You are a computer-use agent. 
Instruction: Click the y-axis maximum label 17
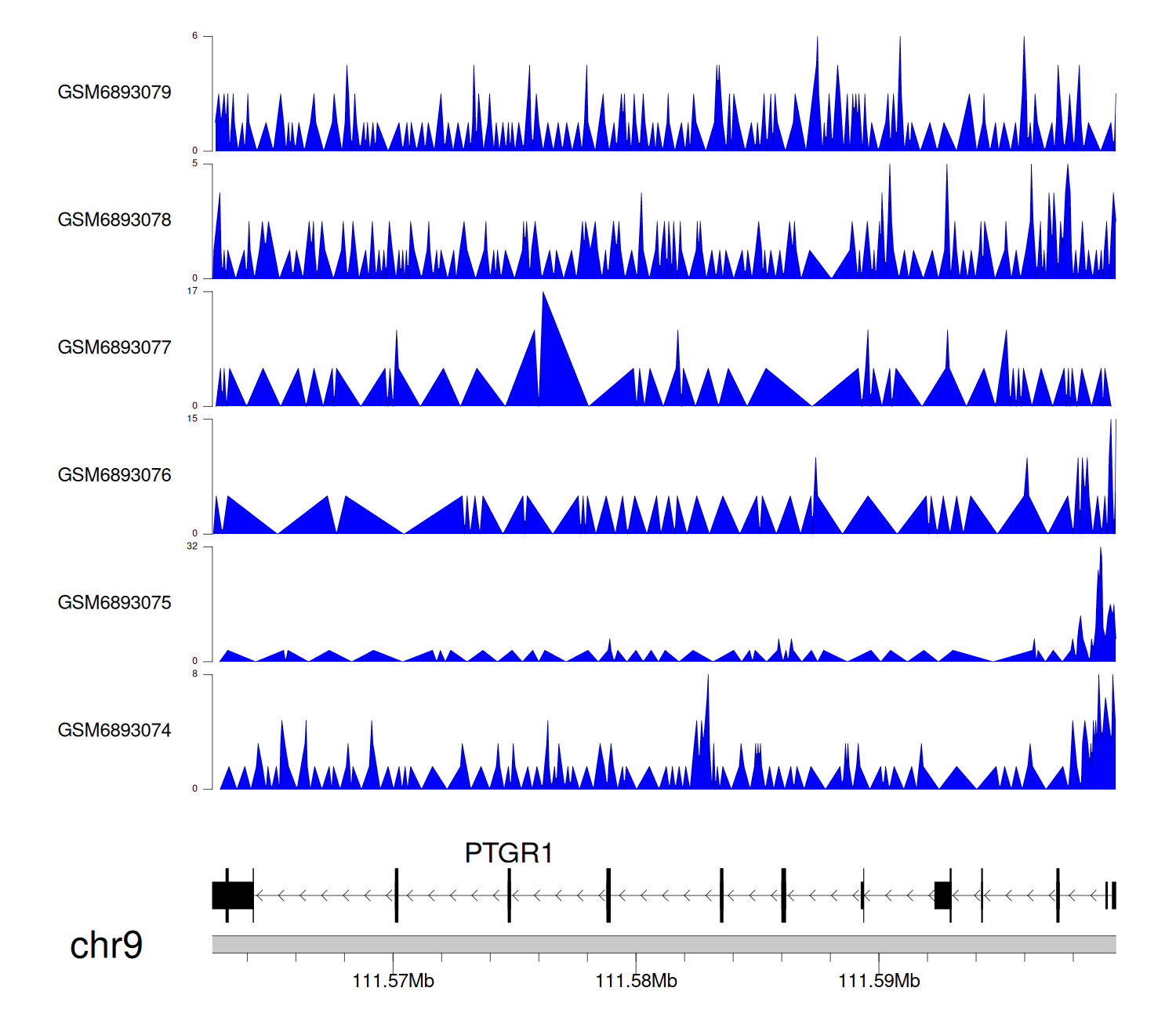tap(192, 292)
